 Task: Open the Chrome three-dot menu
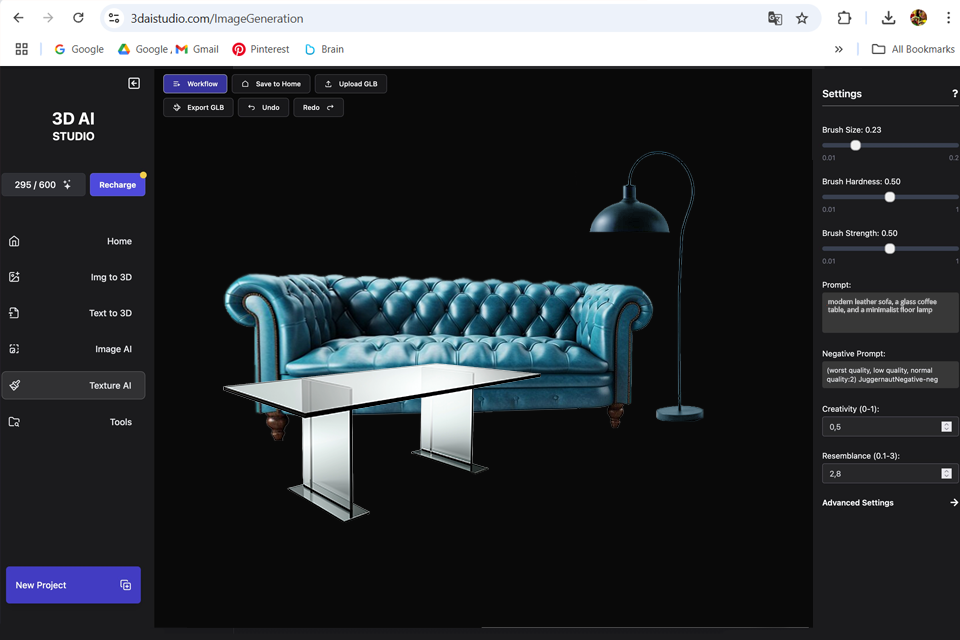pyautogui.click(x=948, y=18)
